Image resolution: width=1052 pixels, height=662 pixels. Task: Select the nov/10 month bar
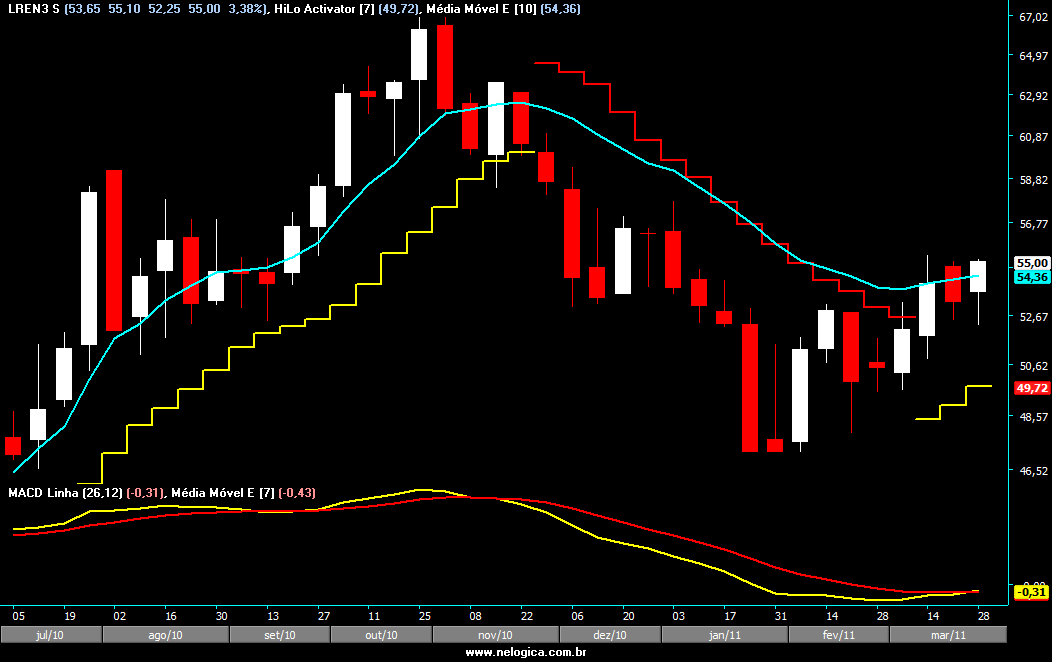(x=496, y=635)
